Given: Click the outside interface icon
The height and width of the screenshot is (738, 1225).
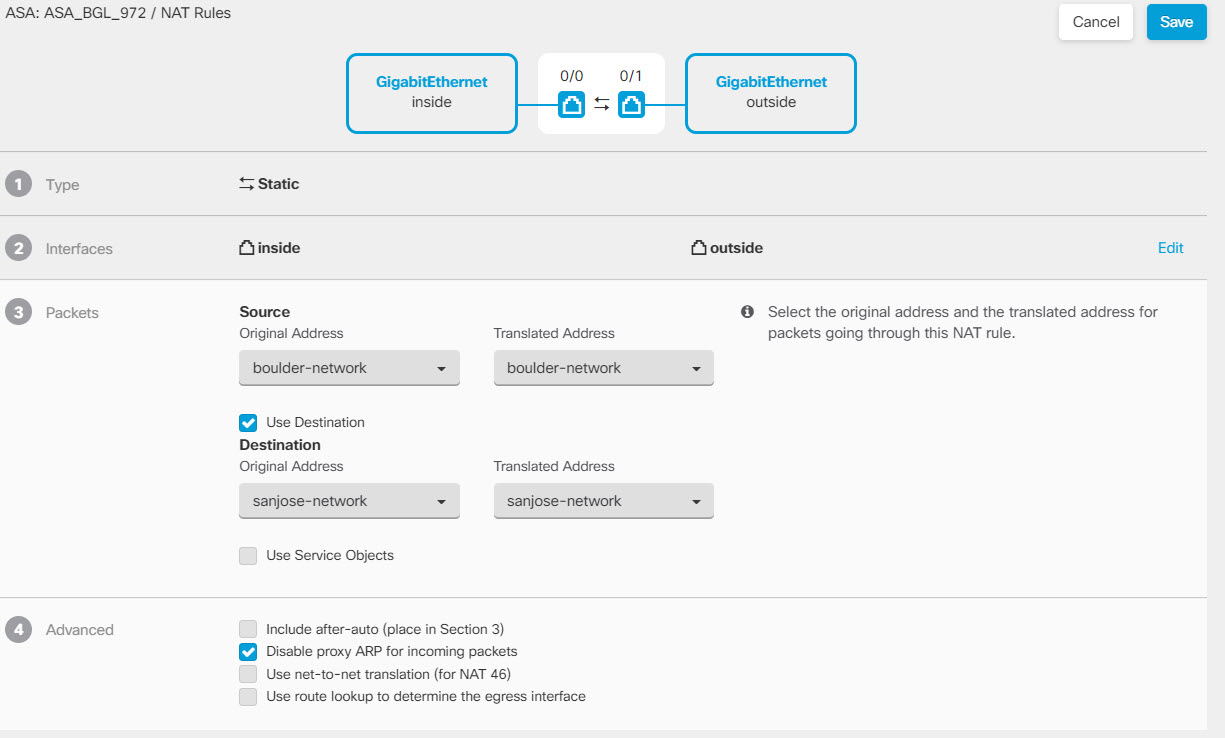Looking at the screenshot, I should tap(698, 248).
